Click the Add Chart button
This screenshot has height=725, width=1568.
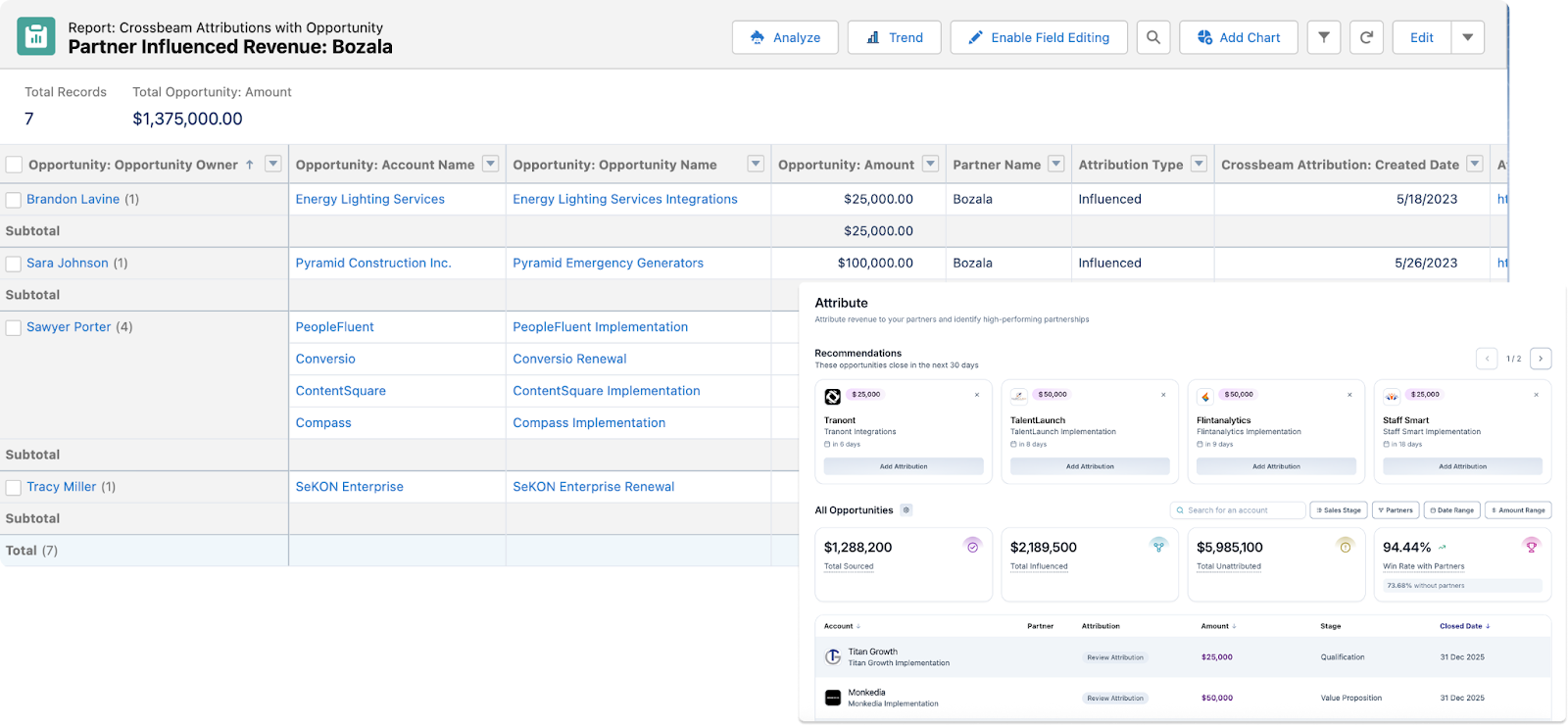(x=1239, y=37)
